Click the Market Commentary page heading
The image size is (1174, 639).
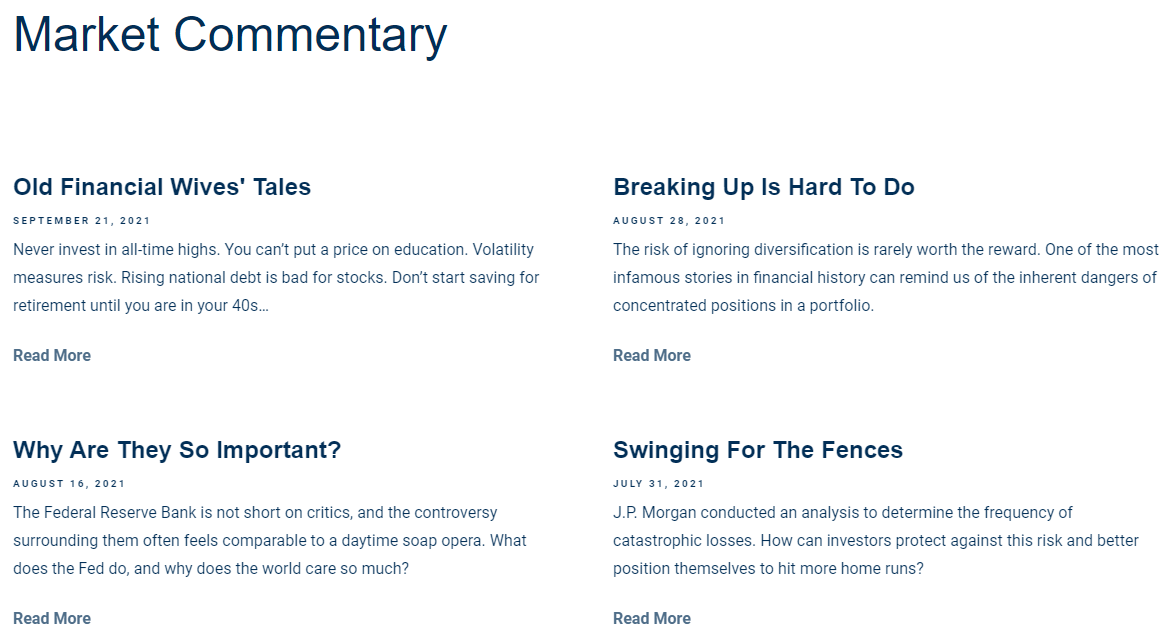click(230, 34)
